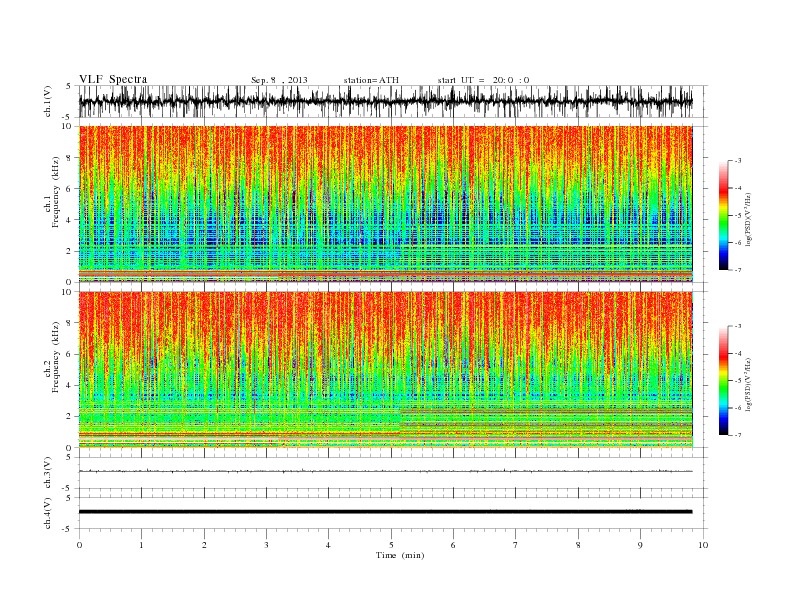792x612 pixels.
Task: Click the ch.3 voltage trace line
Action: (x=385, y=471)
